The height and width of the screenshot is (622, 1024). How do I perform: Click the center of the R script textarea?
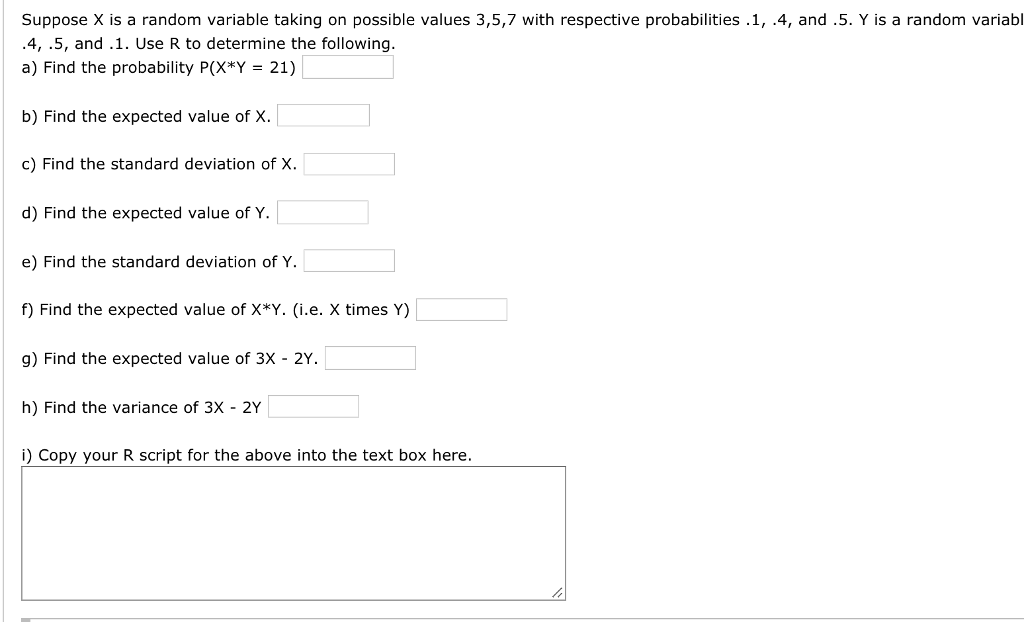[x=295, y=530]
